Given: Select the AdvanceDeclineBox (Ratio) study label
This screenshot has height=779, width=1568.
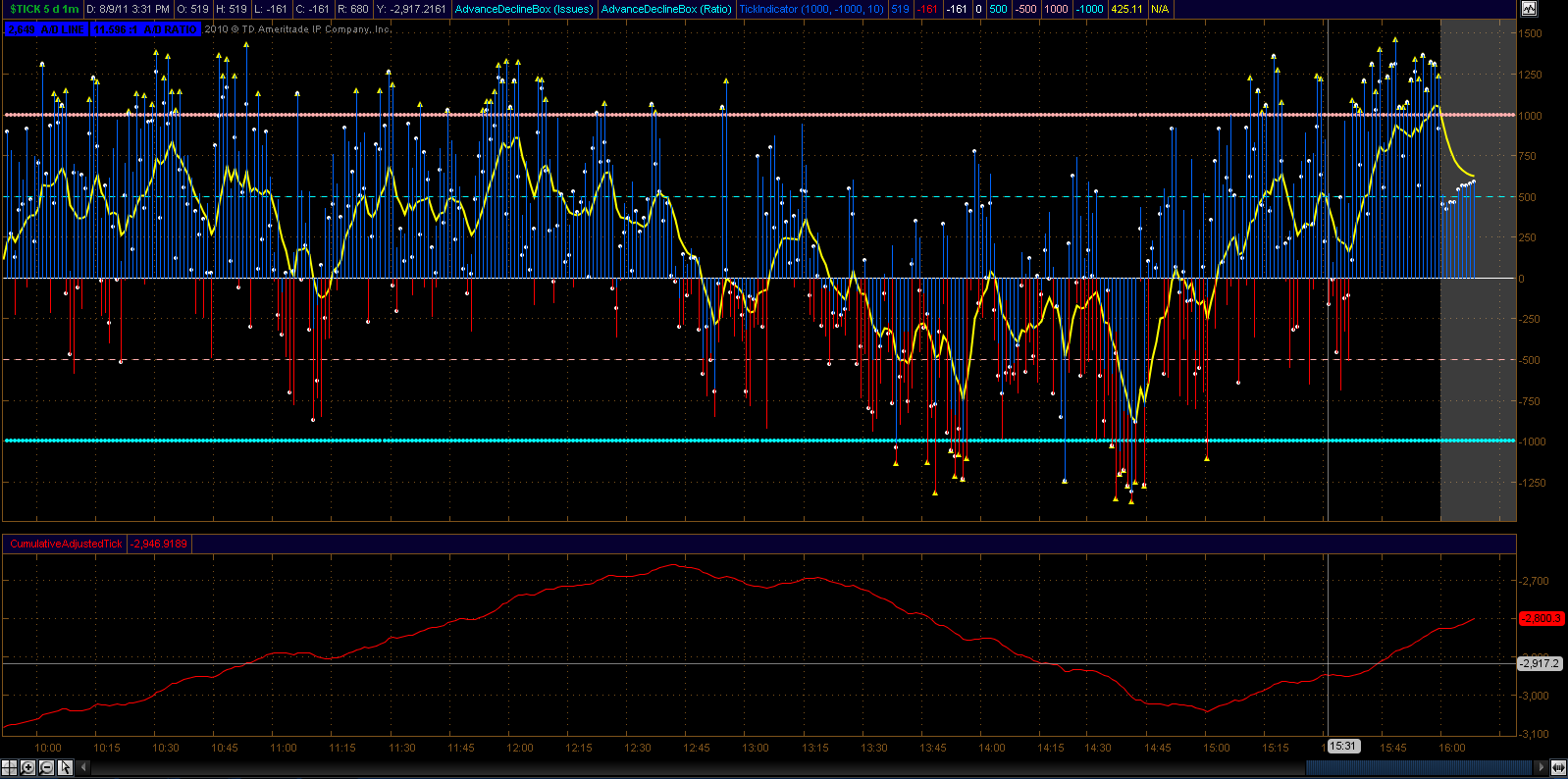Looking at the screenshot, I should pos(666,9).
